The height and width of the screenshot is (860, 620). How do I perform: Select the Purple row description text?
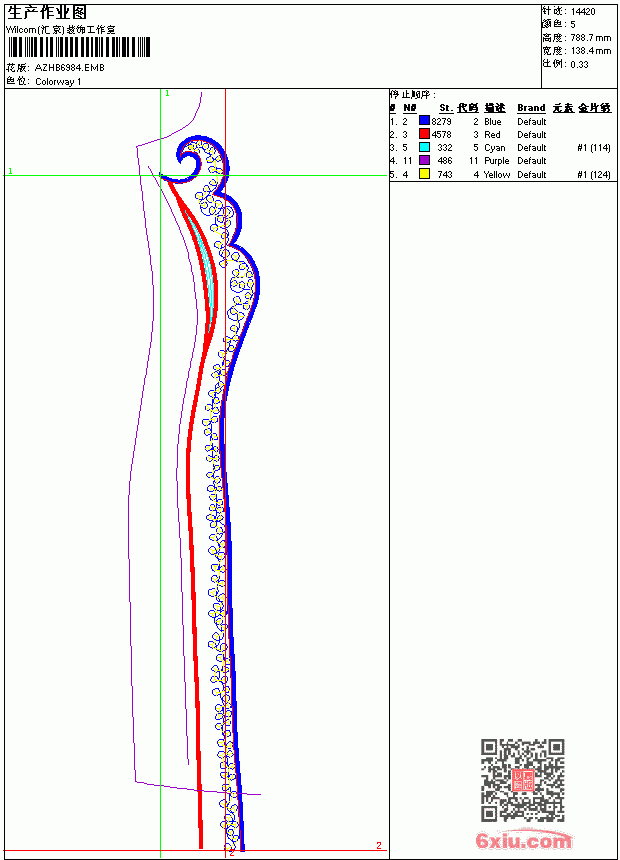coord(497,161)
